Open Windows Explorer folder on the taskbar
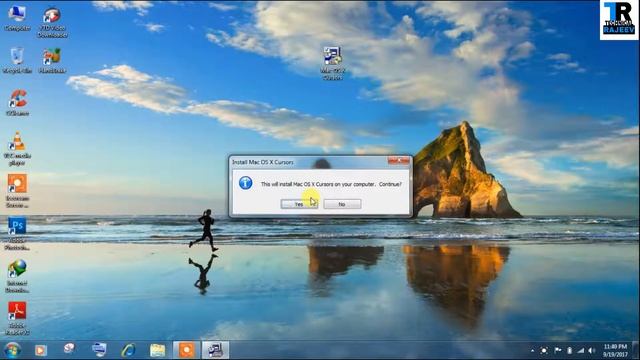This screenshot has width=640, height=360. (157, 350)
